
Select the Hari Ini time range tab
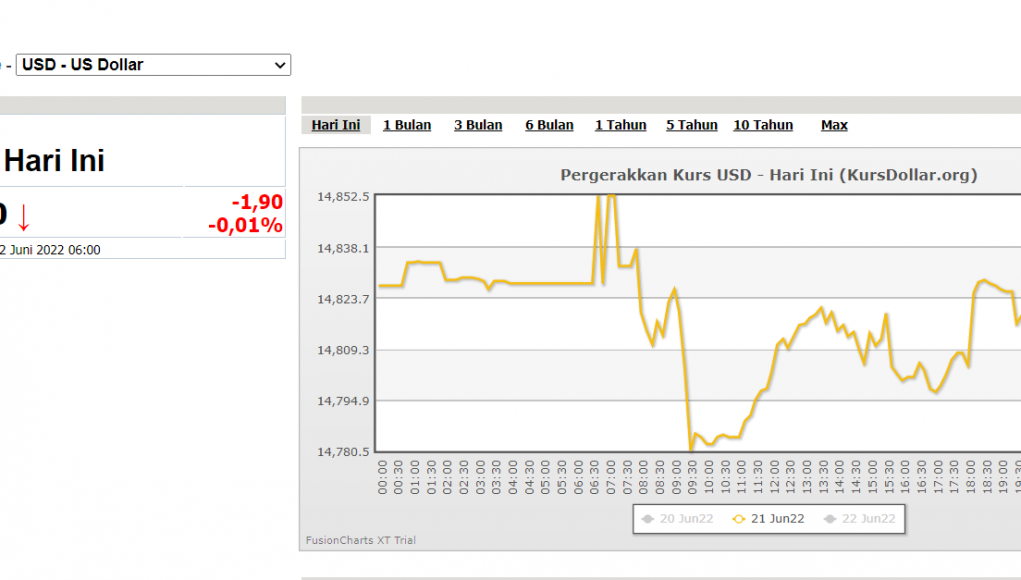[336, 125]
